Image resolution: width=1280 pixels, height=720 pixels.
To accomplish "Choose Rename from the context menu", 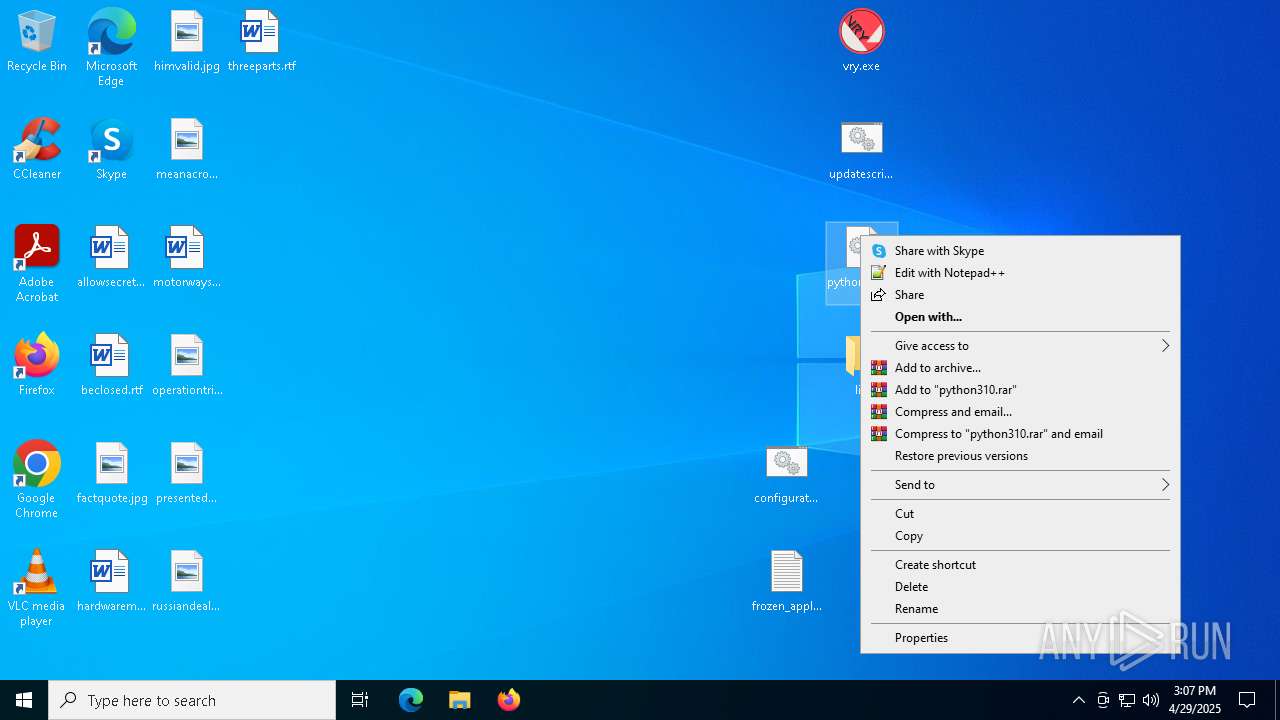I will 1020,609.
